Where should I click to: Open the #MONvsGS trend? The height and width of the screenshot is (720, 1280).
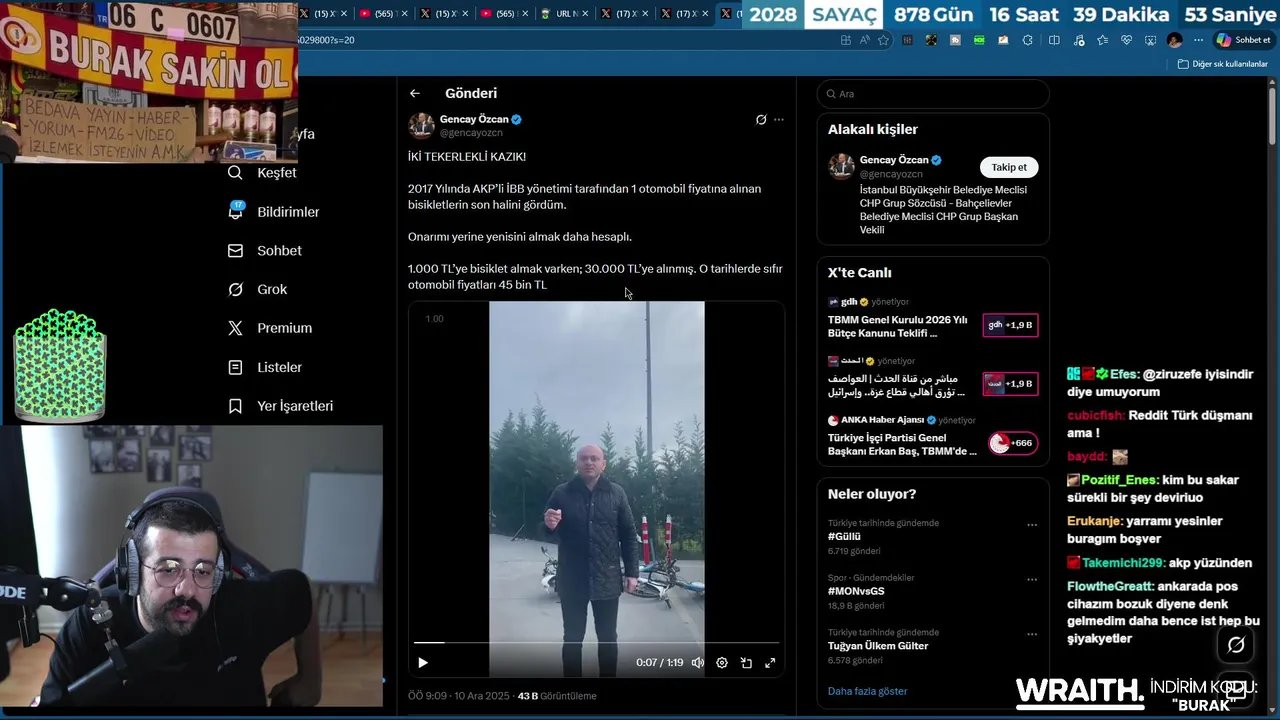pyautogui.click(x=856, y=591)
